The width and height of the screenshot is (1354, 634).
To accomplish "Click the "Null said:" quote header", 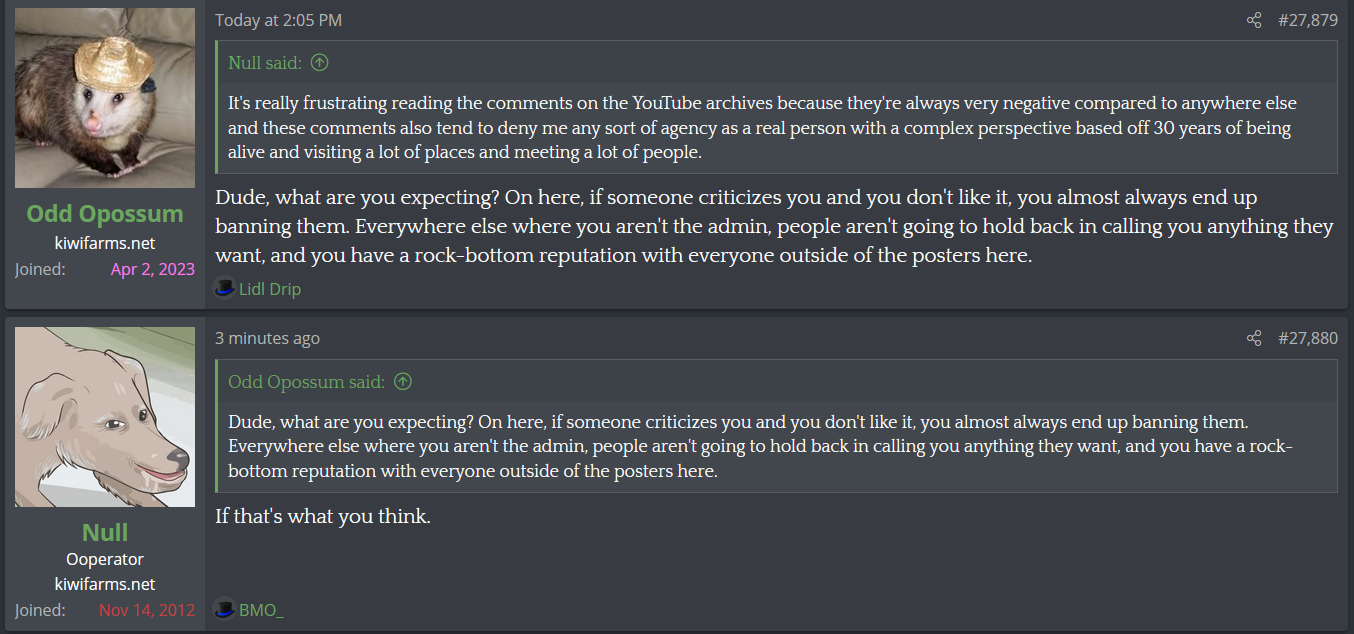I will pos(264,63).
